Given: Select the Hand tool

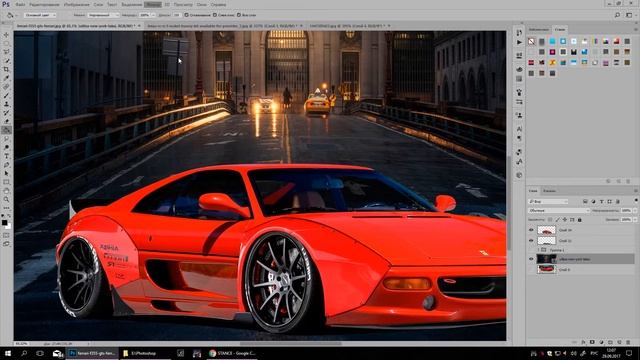Looking at the screenshot, I should click(6, 191).
